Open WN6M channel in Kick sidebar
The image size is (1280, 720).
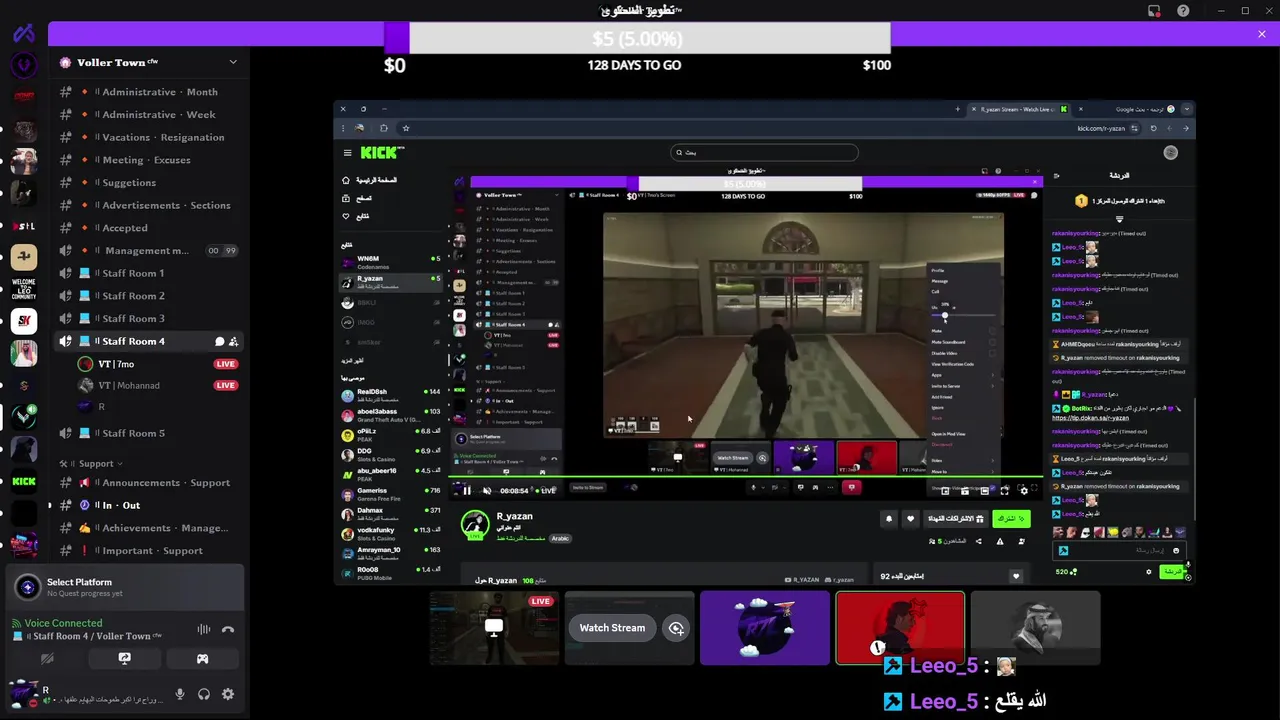390,262
